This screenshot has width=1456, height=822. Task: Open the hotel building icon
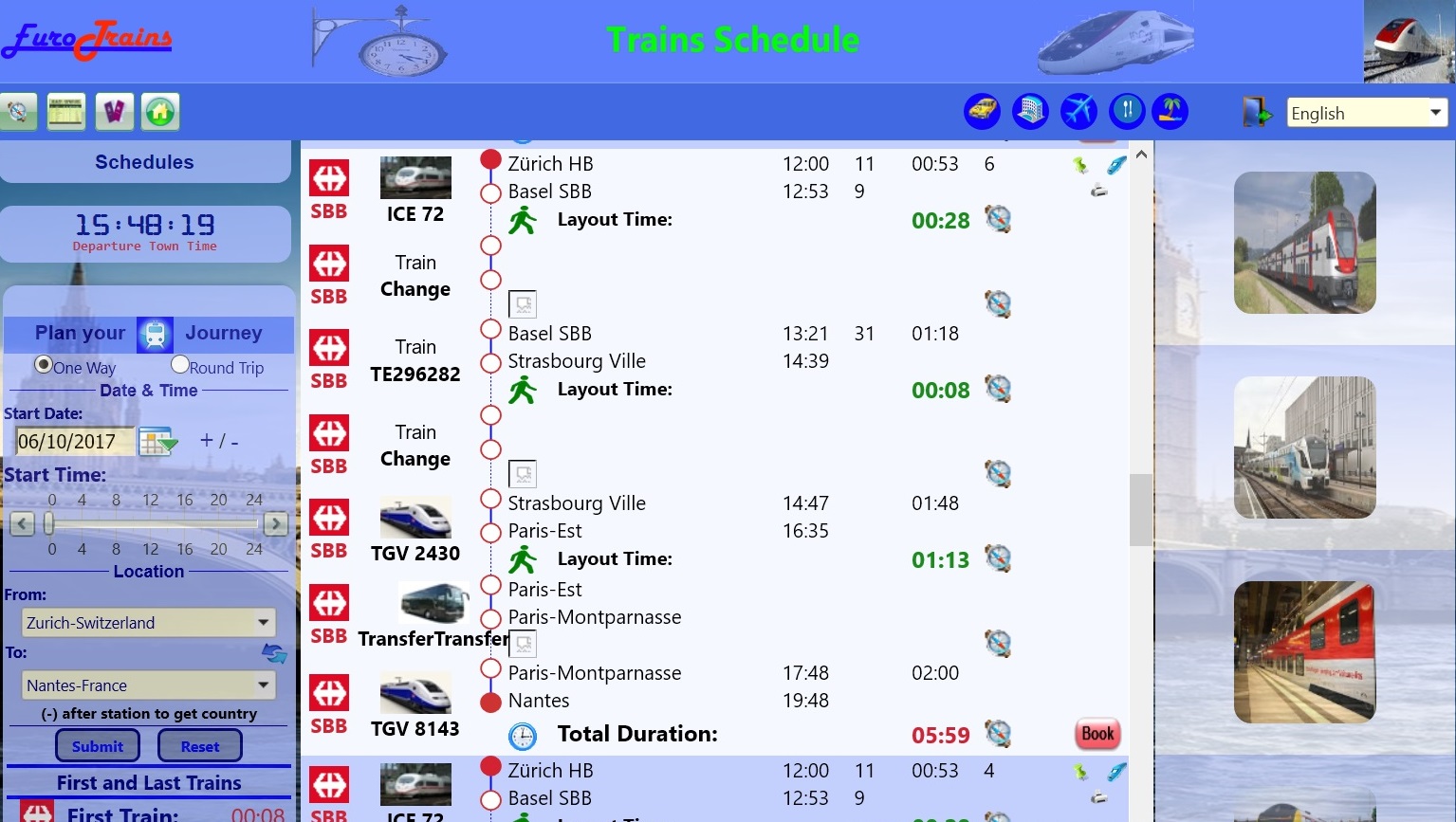1030,112
